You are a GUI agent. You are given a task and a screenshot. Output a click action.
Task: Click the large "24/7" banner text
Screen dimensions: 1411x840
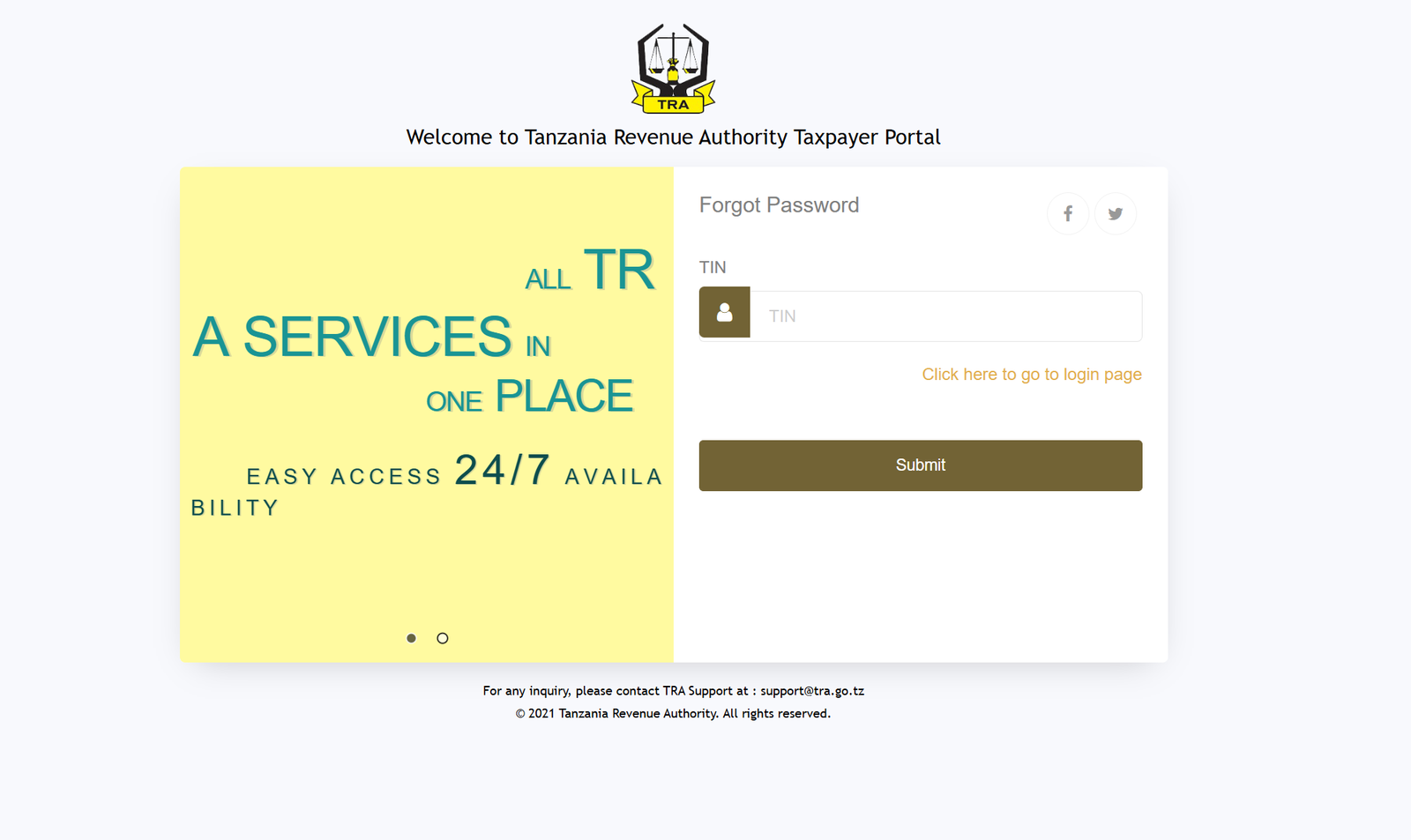[502, 470]
